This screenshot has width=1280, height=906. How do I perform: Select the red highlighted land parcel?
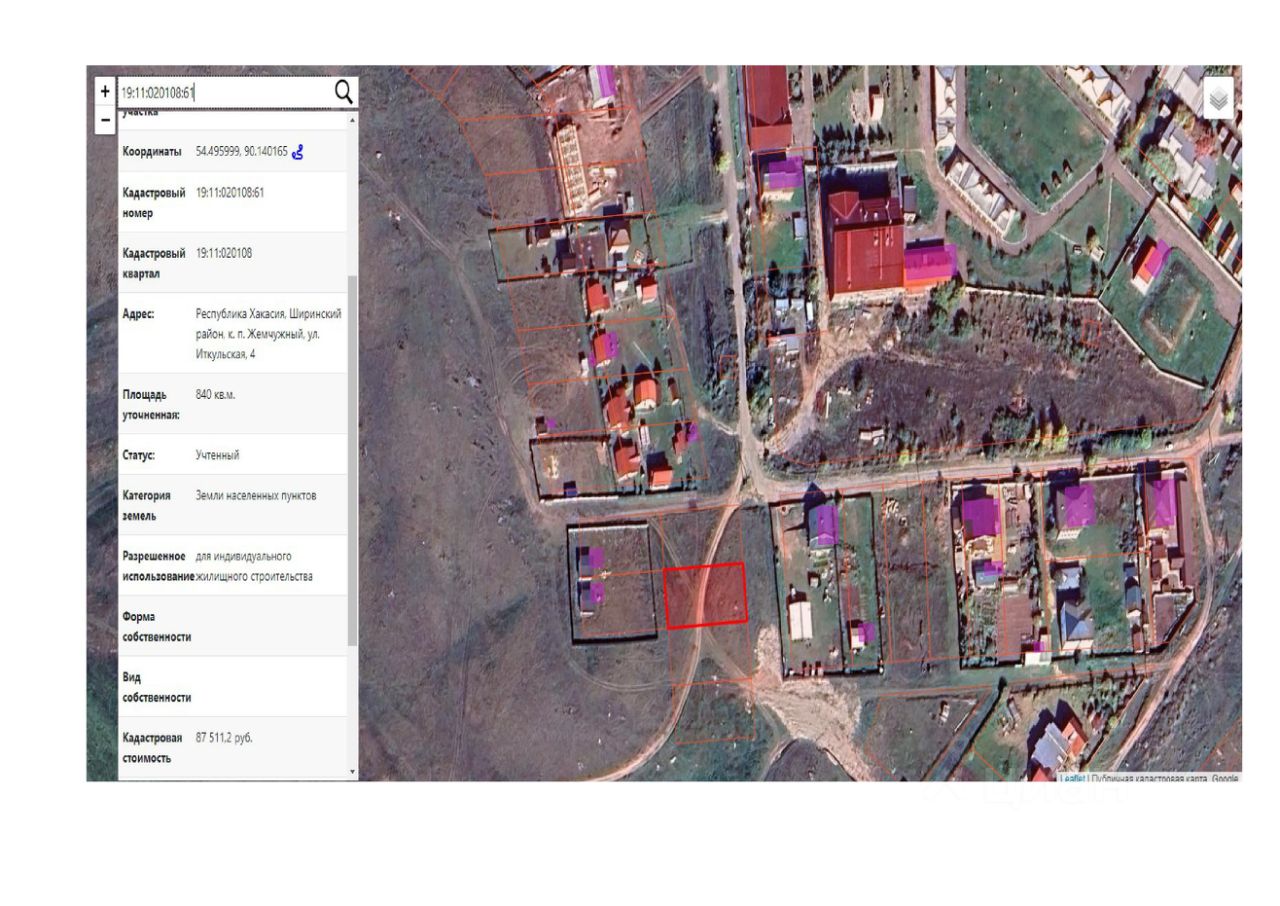coord(706,595)
